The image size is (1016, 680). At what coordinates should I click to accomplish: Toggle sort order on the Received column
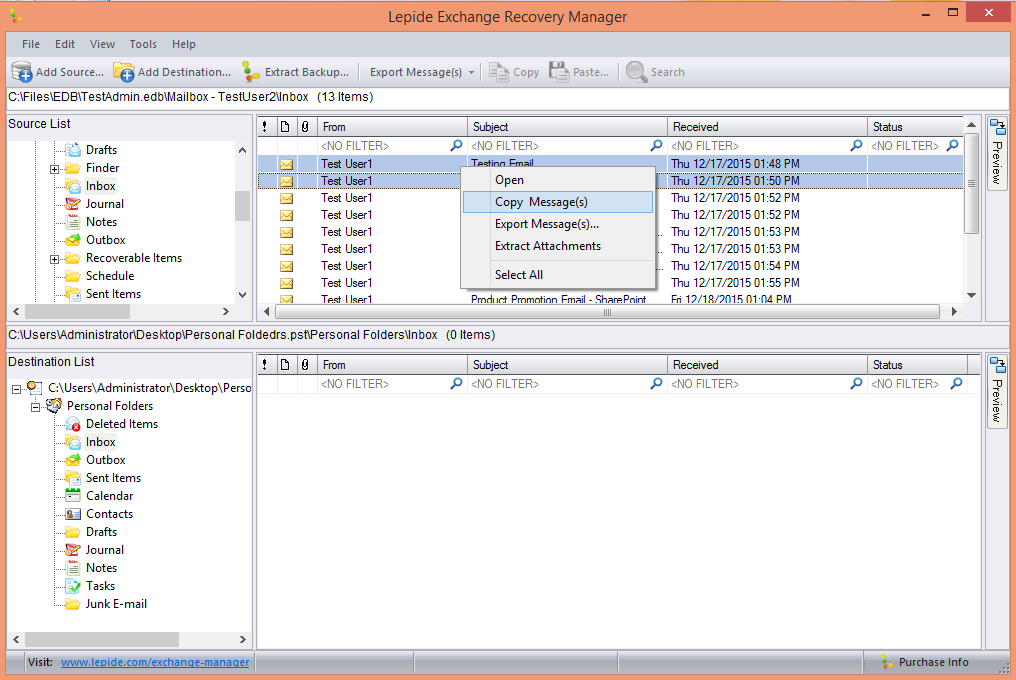pyautogui.click(x=768, y=126)
